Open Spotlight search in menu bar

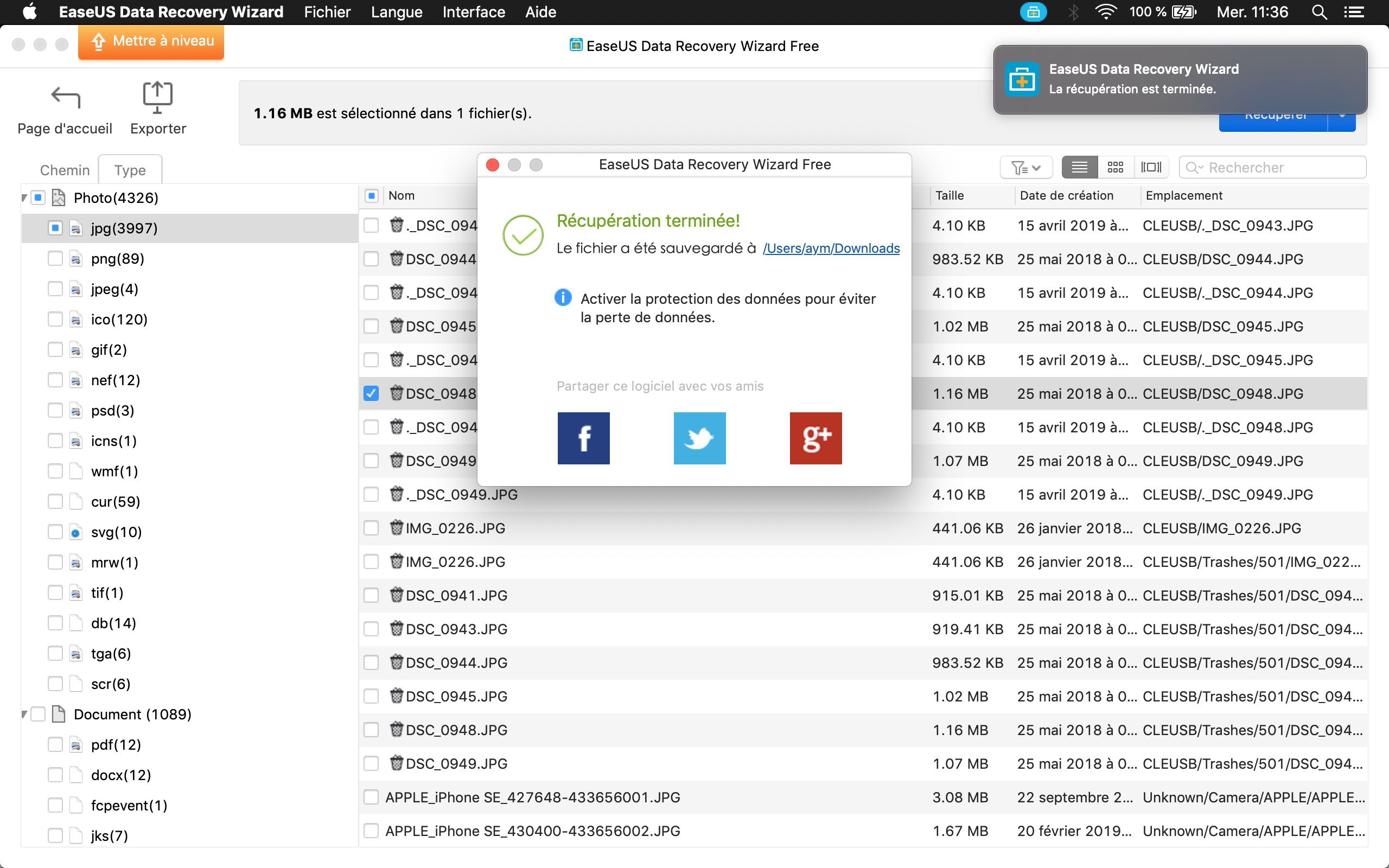coord(1320,12)
